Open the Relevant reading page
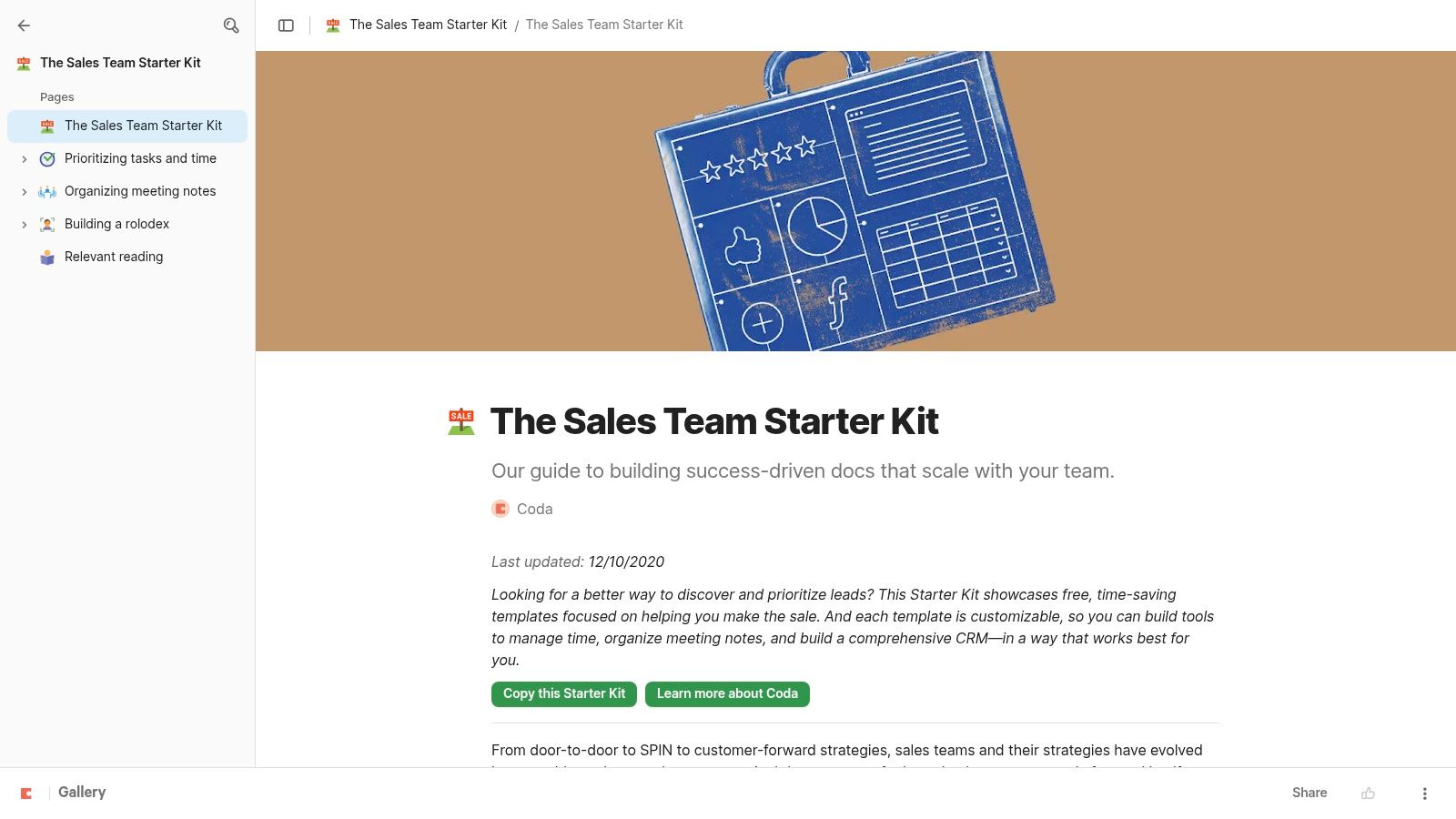This screenshot has height=819, width=1456. [x=114, y=257]
